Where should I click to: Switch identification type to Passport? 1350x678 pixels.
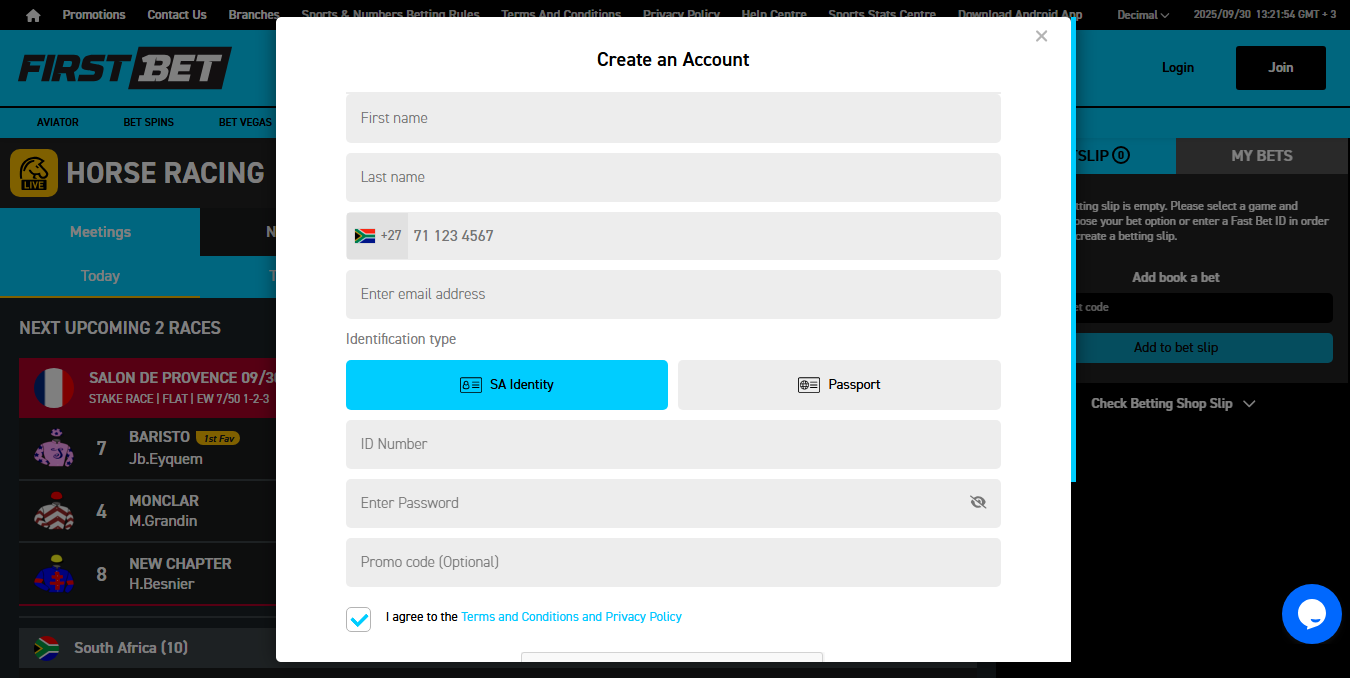(x=839, y=384)
